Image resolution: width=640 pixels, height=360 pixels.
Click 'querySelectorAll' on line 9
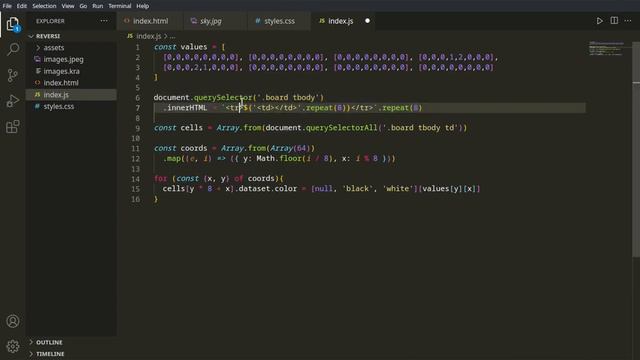[341, 128]
